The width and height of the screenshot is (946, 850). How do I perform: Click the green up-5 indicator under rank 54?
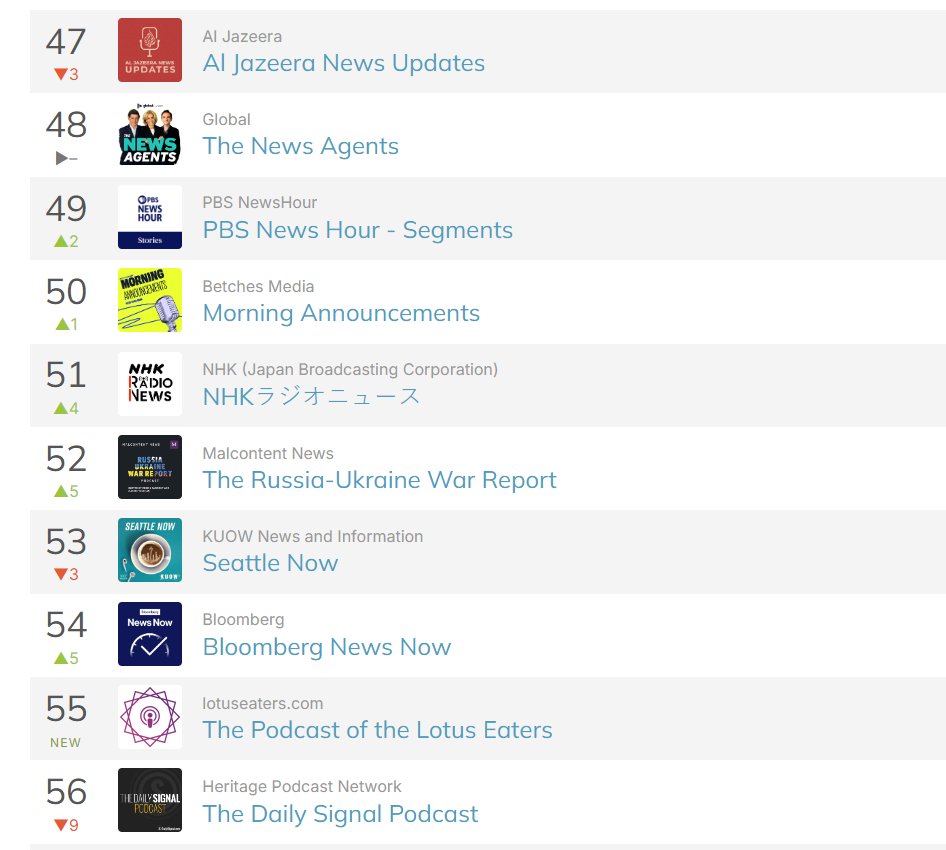click(x=66, y=658)
